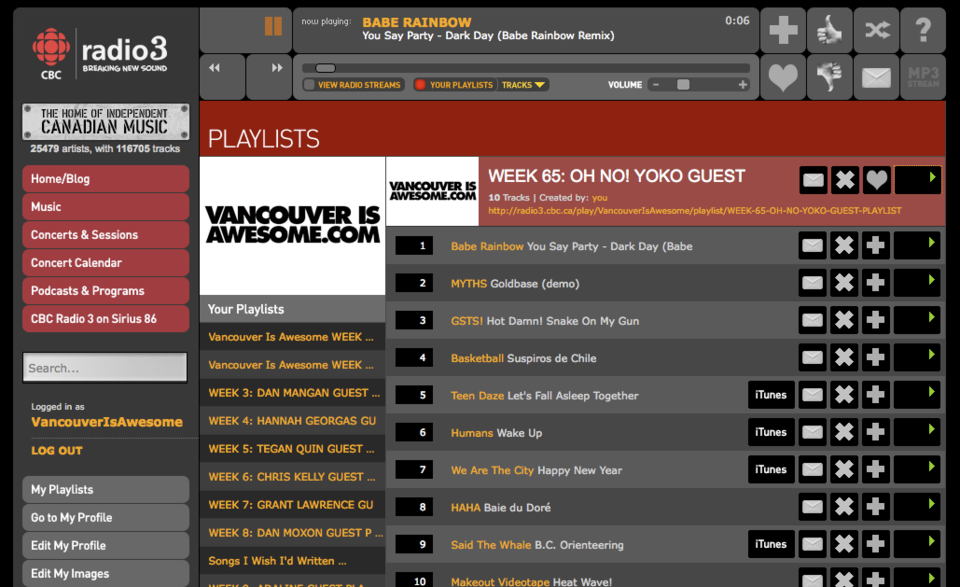Open iTunes for Humans Wake Up
The height and width of the screenshot is (587, 960).
point(771,432)
